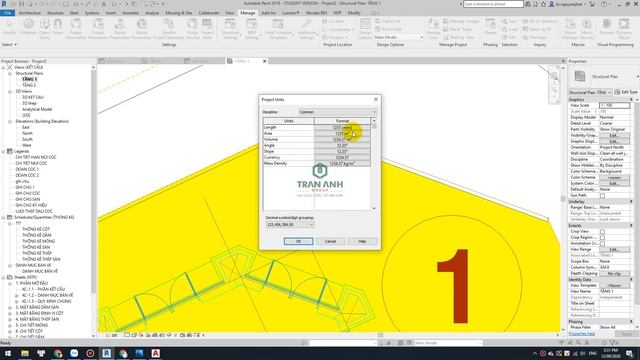
Task: Click the View Scale value field
Action: [x=614, y=105]
